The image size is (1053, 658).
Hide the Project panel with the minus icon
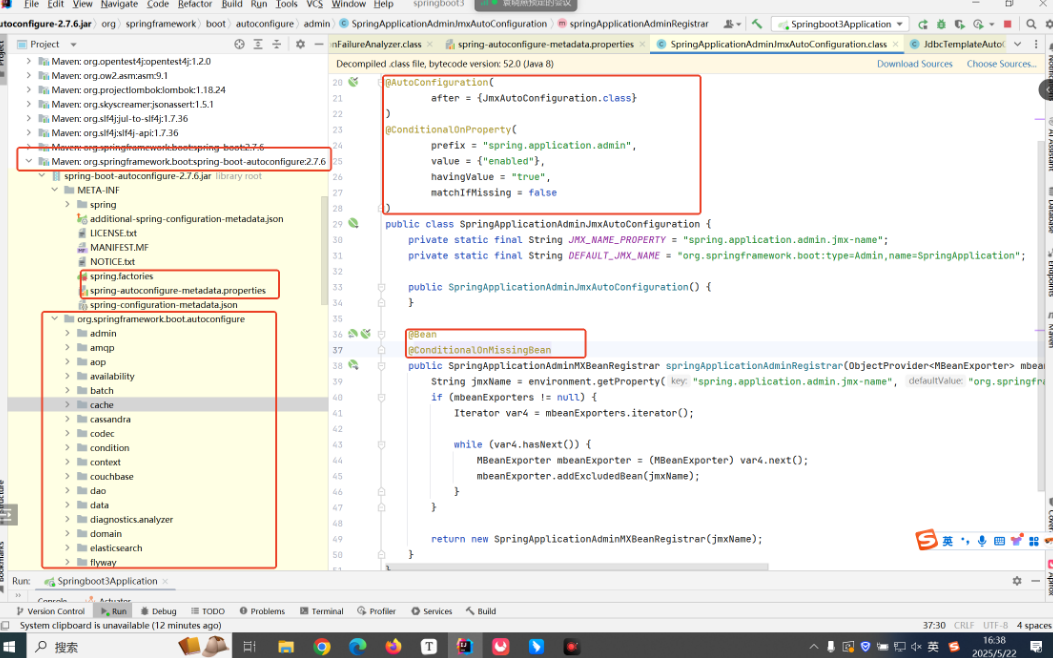pyautogui.click(x=319, y=44)
